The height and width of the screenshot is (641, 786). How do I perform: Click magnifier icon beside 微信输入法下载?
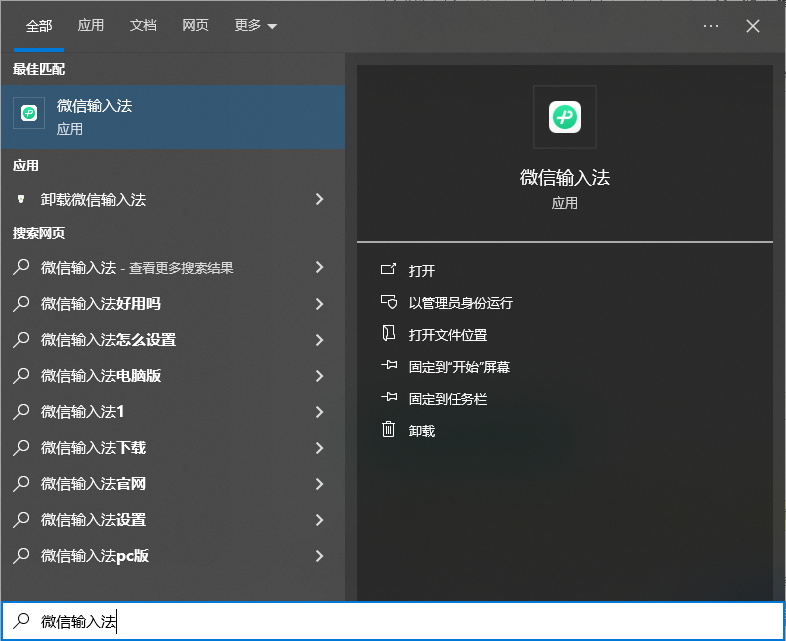pyautogui.click(x=21, y=448)
